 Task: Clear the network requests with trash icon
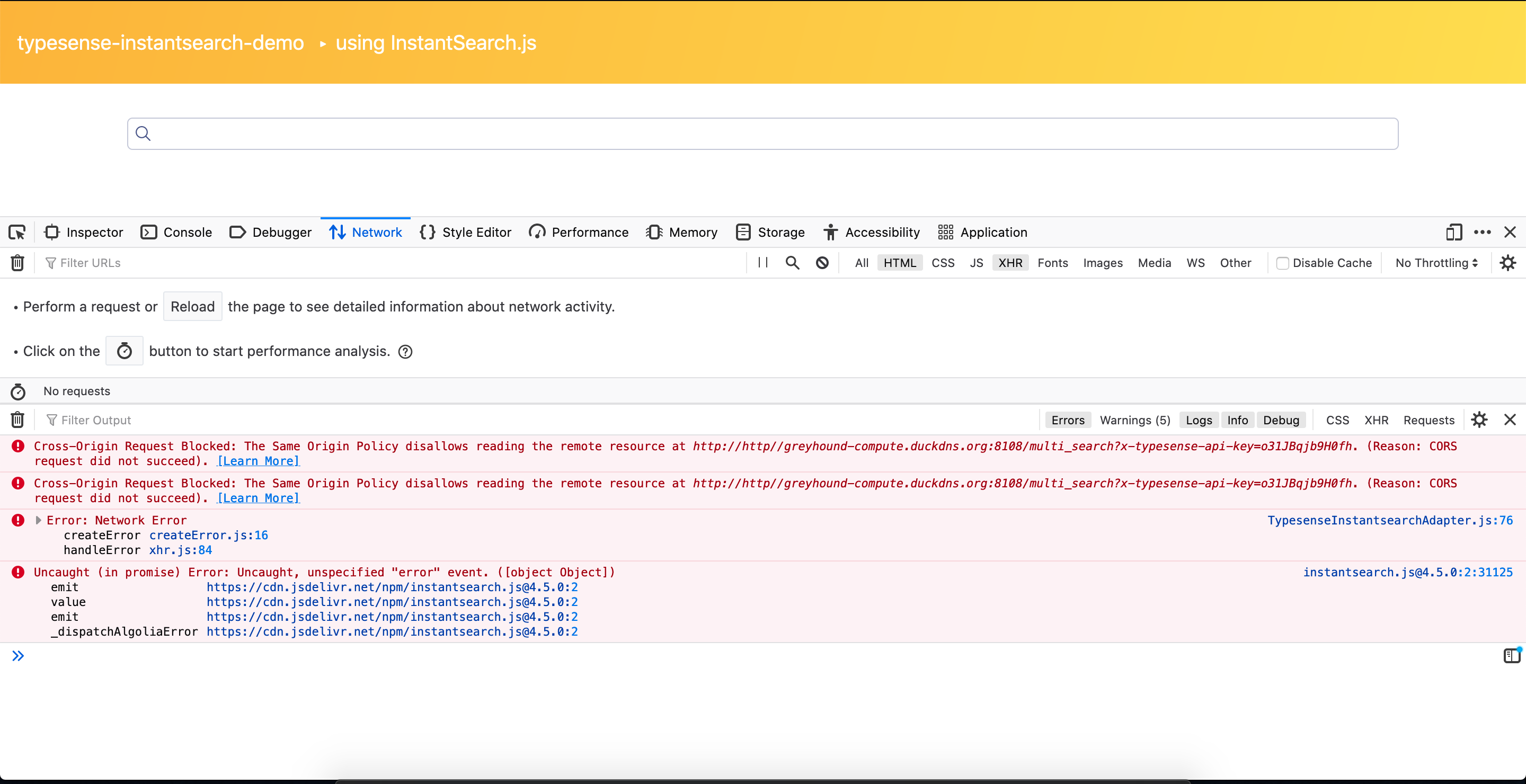pyautogui.click(x=18, y=263)
